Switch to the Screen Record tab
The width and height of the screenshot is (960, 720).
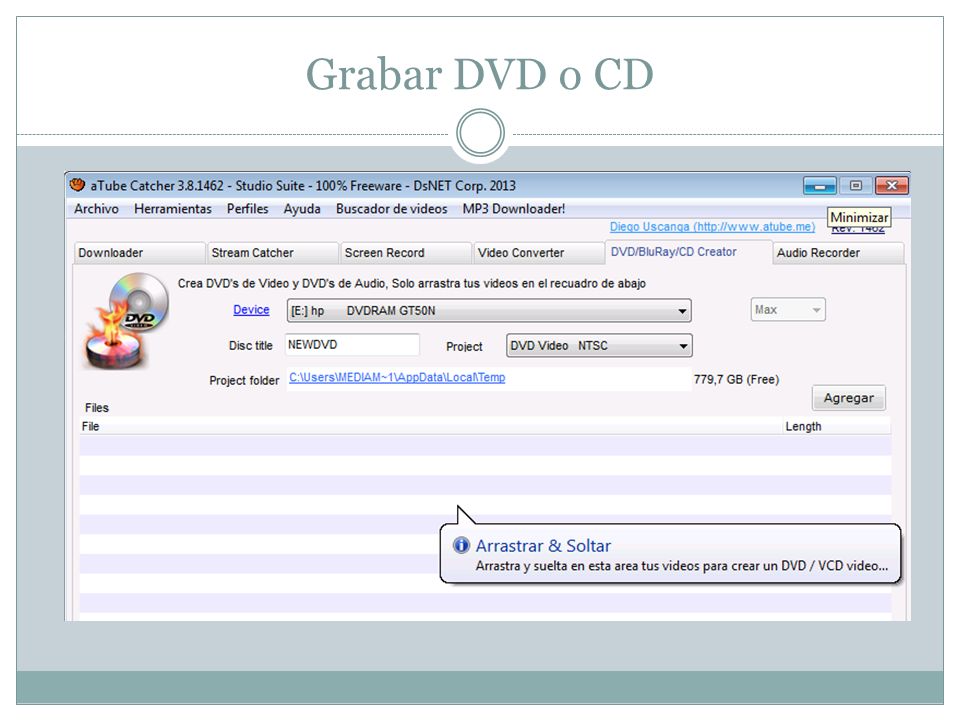[x=405, y=253]
